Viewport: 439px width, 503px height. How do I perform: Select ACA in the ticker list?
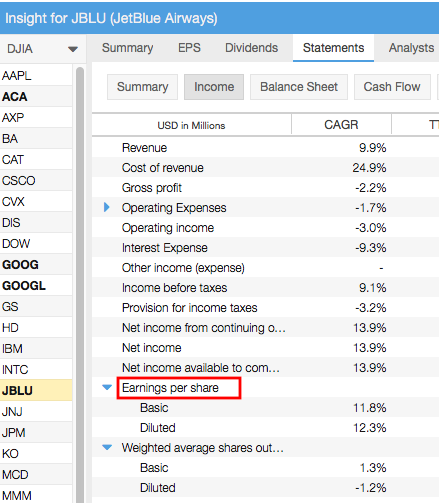point(36,97)
